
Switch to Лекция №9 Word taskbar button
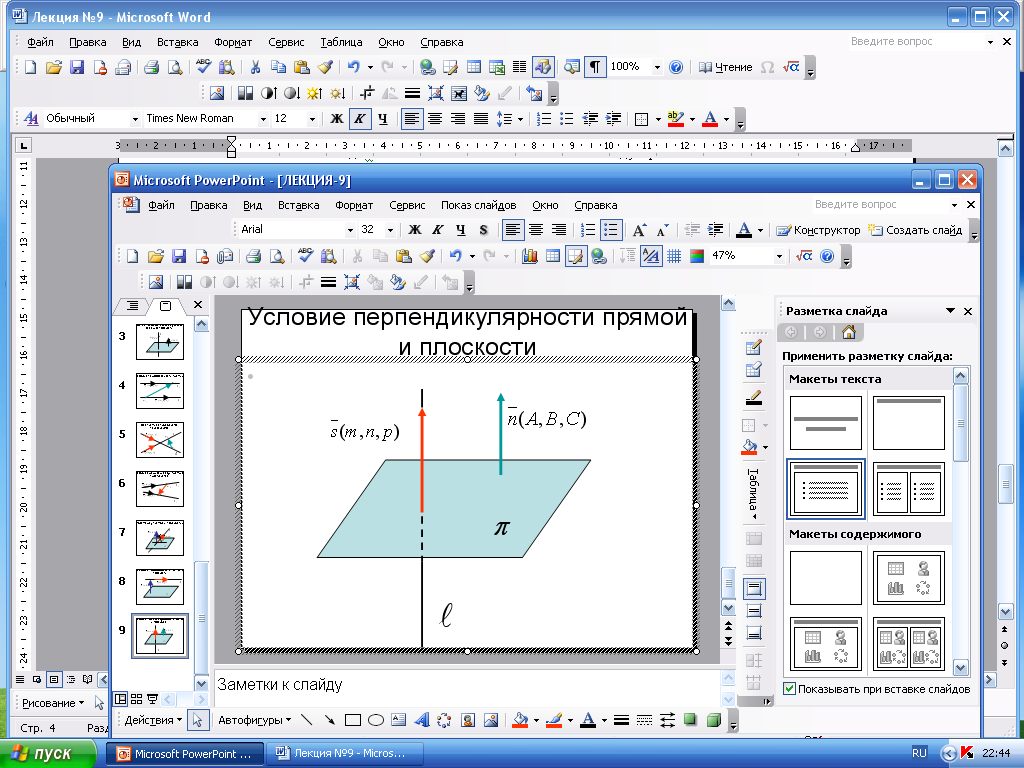(x=343, y=753)
